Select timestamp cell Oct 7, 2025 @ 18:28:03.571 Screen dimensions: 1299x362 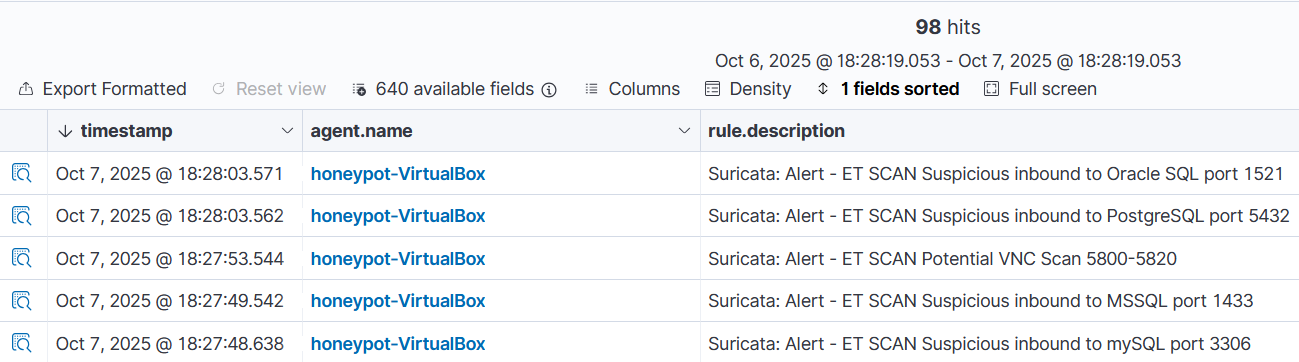(170, 174)
